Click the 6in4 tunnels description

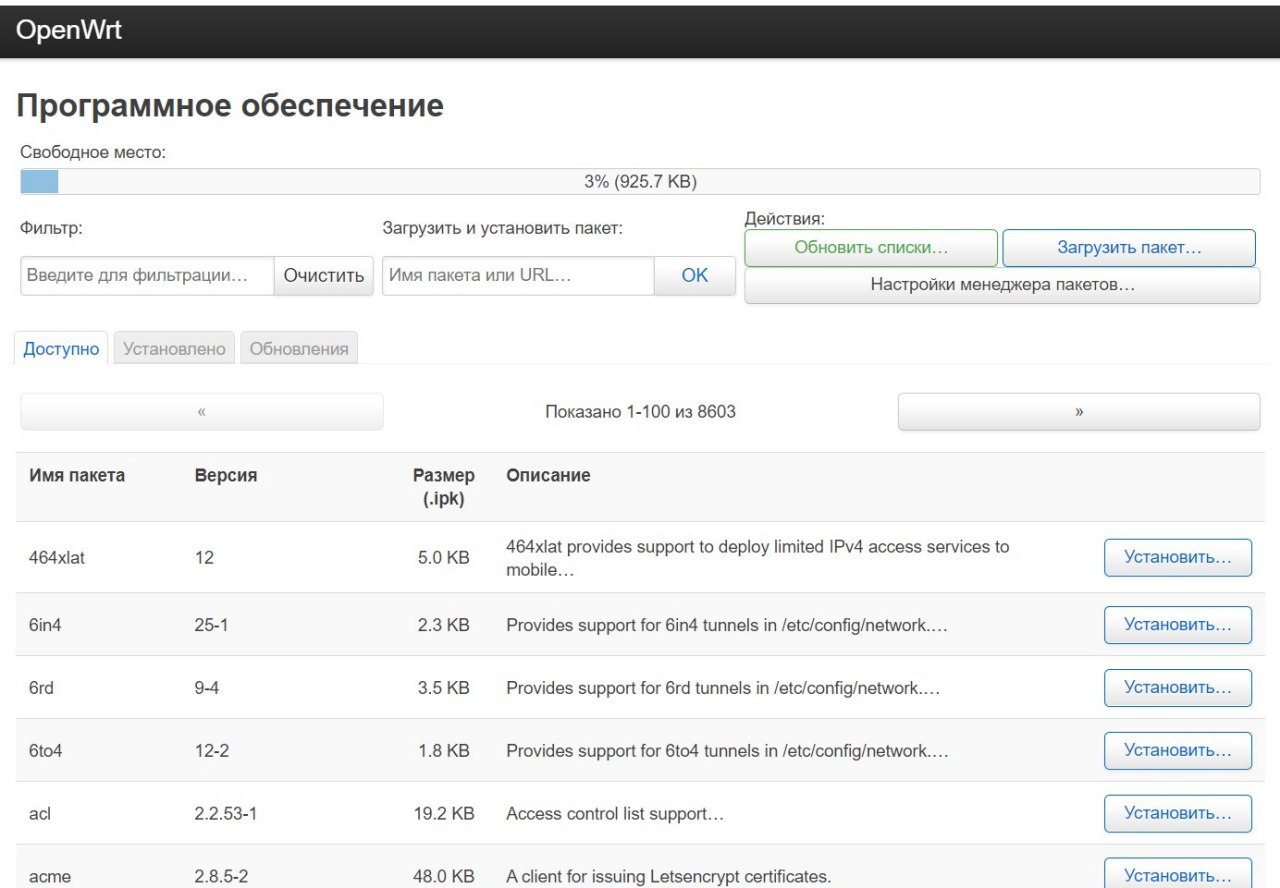[x=727, y=626]
